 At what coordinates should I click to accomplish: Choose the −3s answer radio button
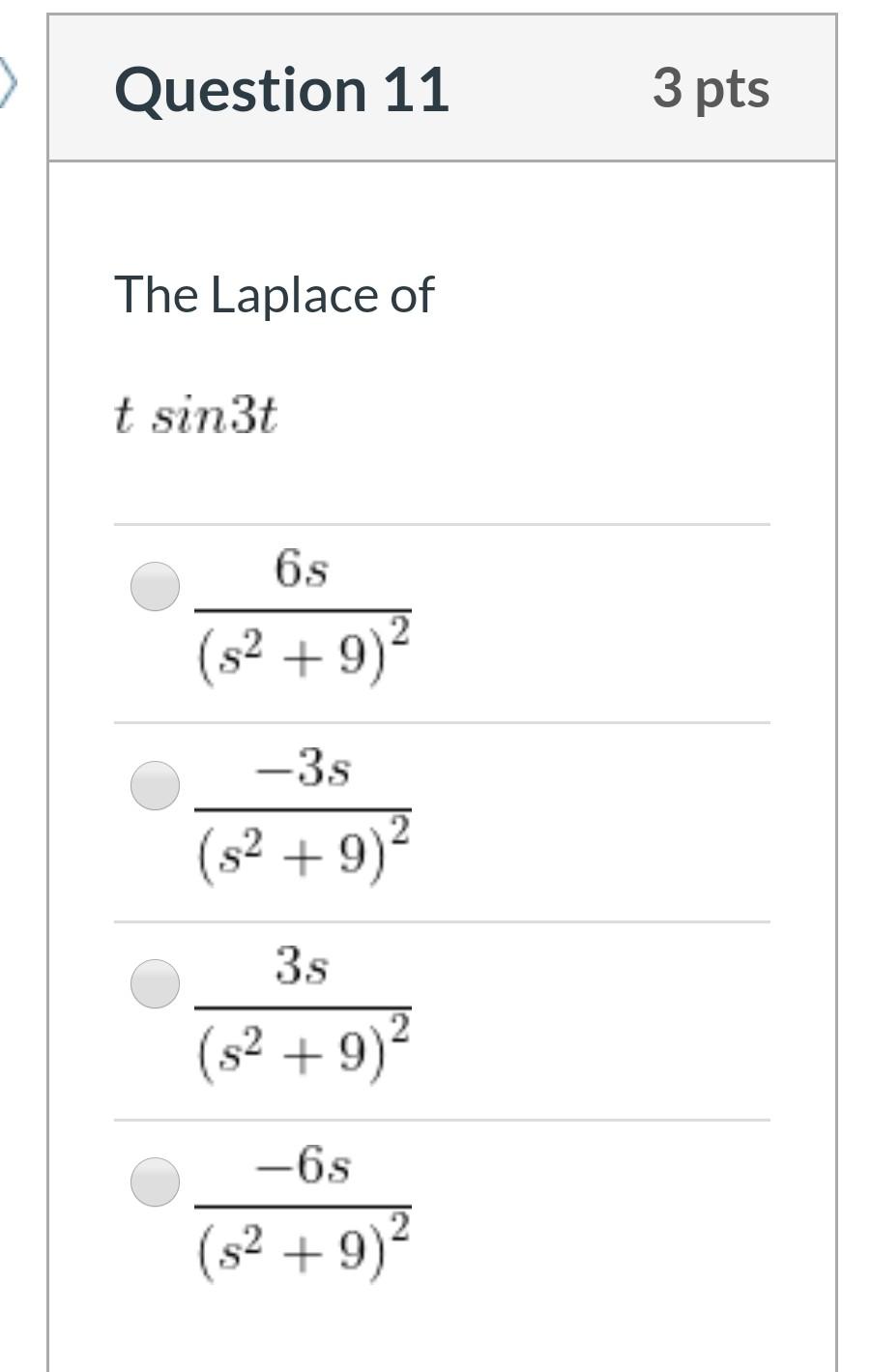(155, 784)
